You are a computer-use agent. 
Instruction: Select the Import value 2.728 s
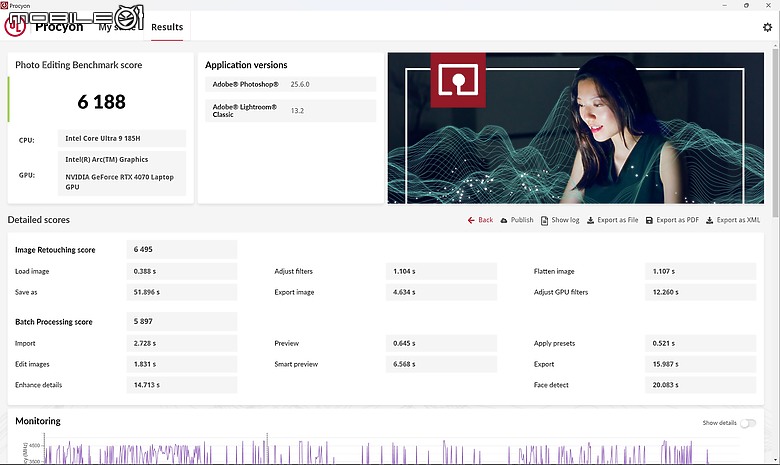(145, 343)
